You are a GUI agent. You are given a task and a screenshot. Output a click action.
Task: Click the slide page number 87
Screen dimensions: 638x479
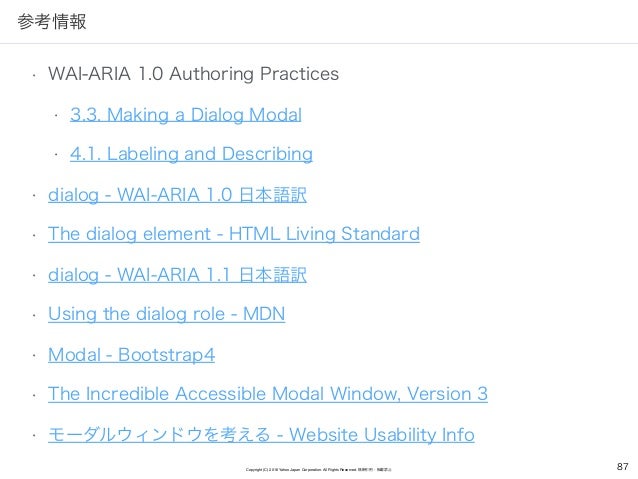point(623,466)
